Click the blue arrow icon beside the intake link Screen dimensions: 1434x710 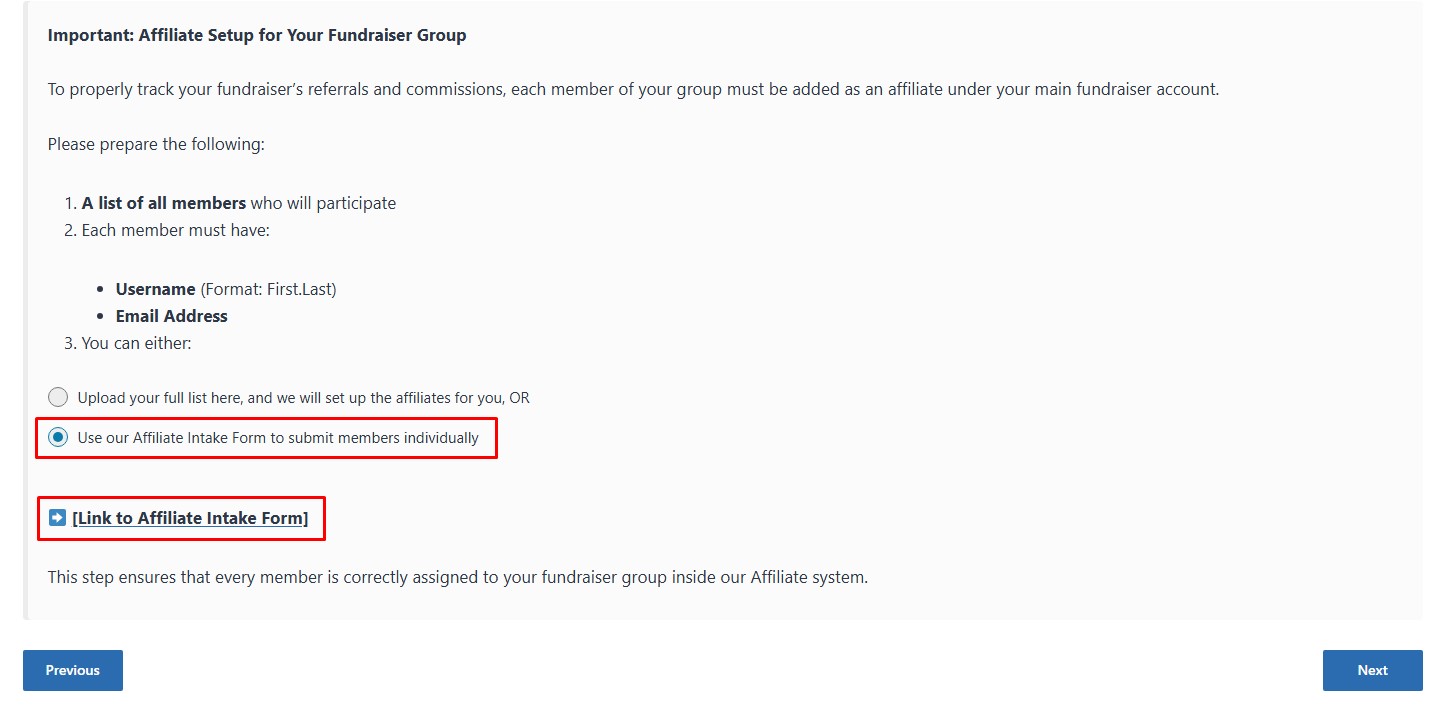[57, 518]
